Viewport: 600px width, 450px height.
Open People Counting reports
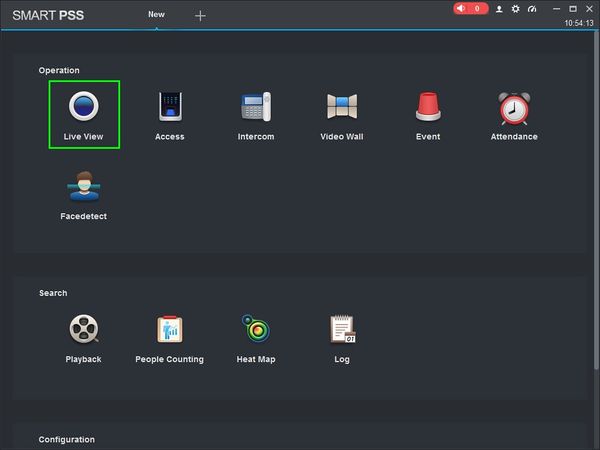click(x=170, y=339)
